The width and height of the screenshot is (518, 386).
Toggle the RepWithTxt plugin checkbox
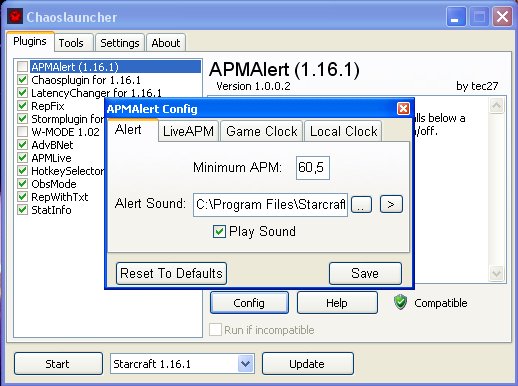22,197
